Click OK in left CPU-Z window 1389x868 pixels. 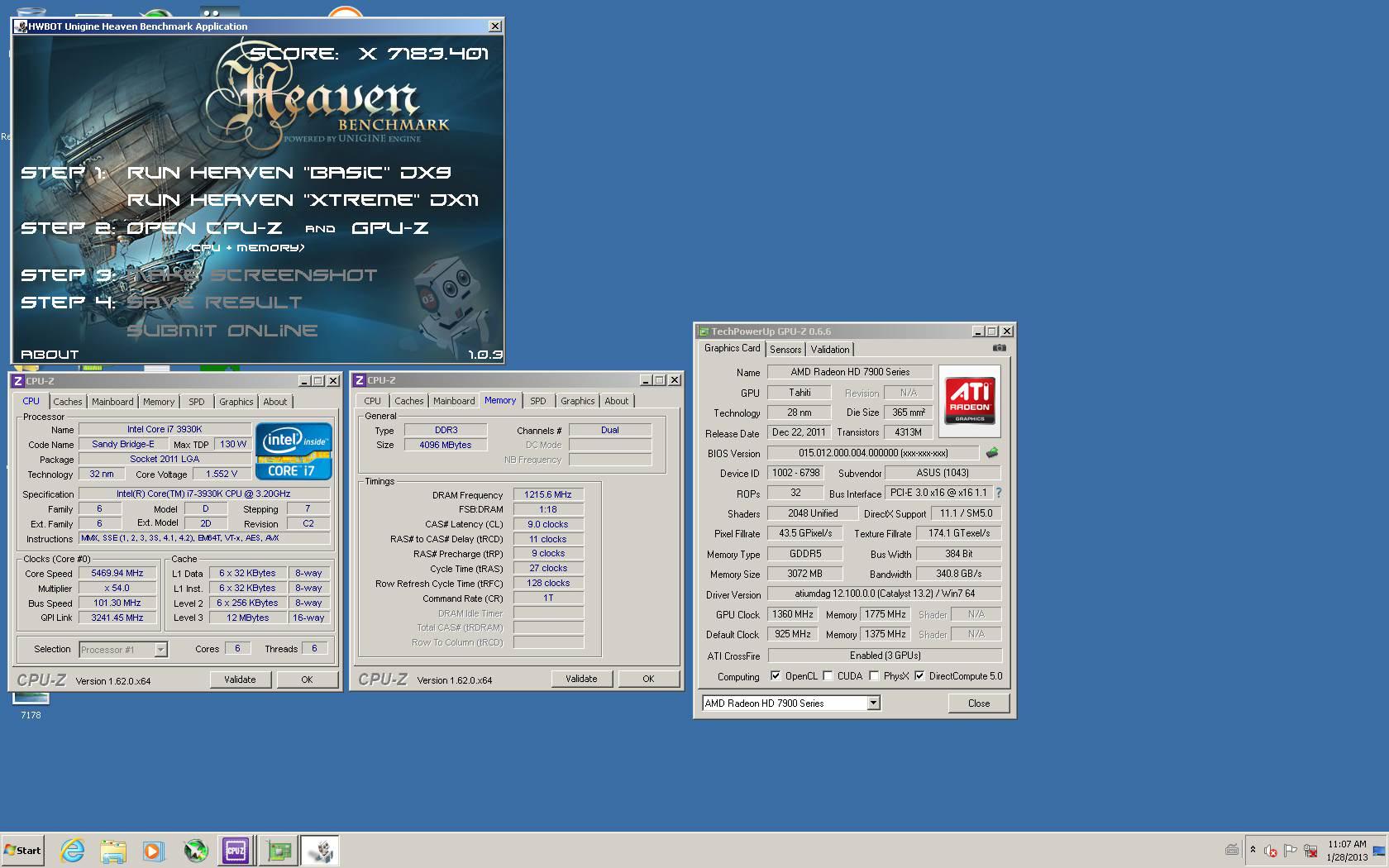pyautogui.click(x=307, y=680)
